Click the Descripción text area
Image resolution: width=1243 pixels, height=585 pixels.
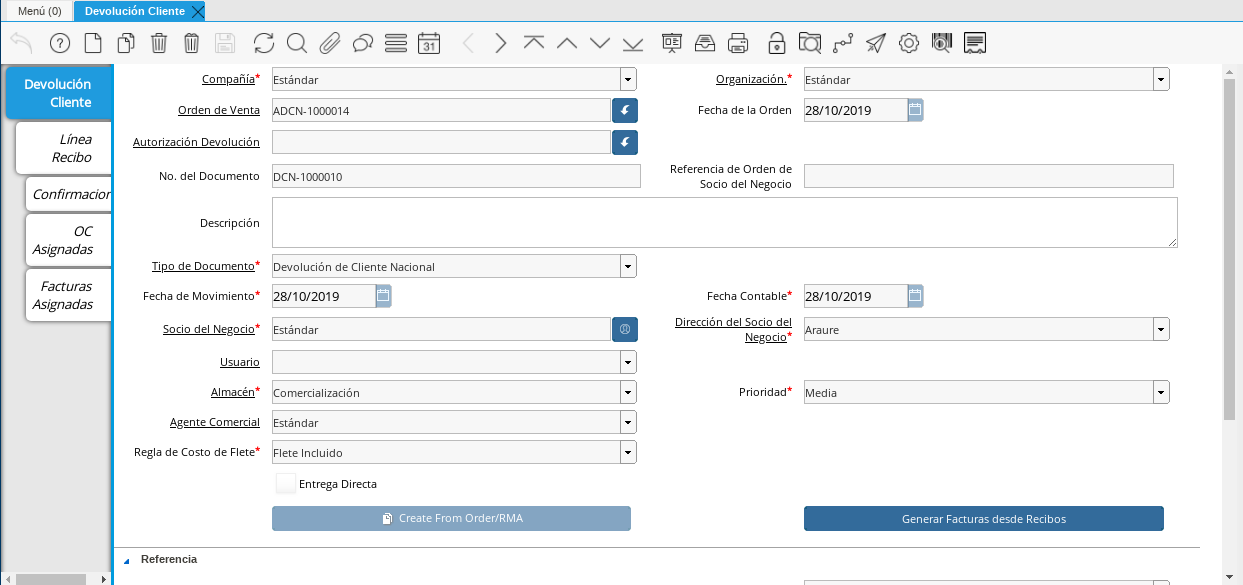[x=724, y=222]
